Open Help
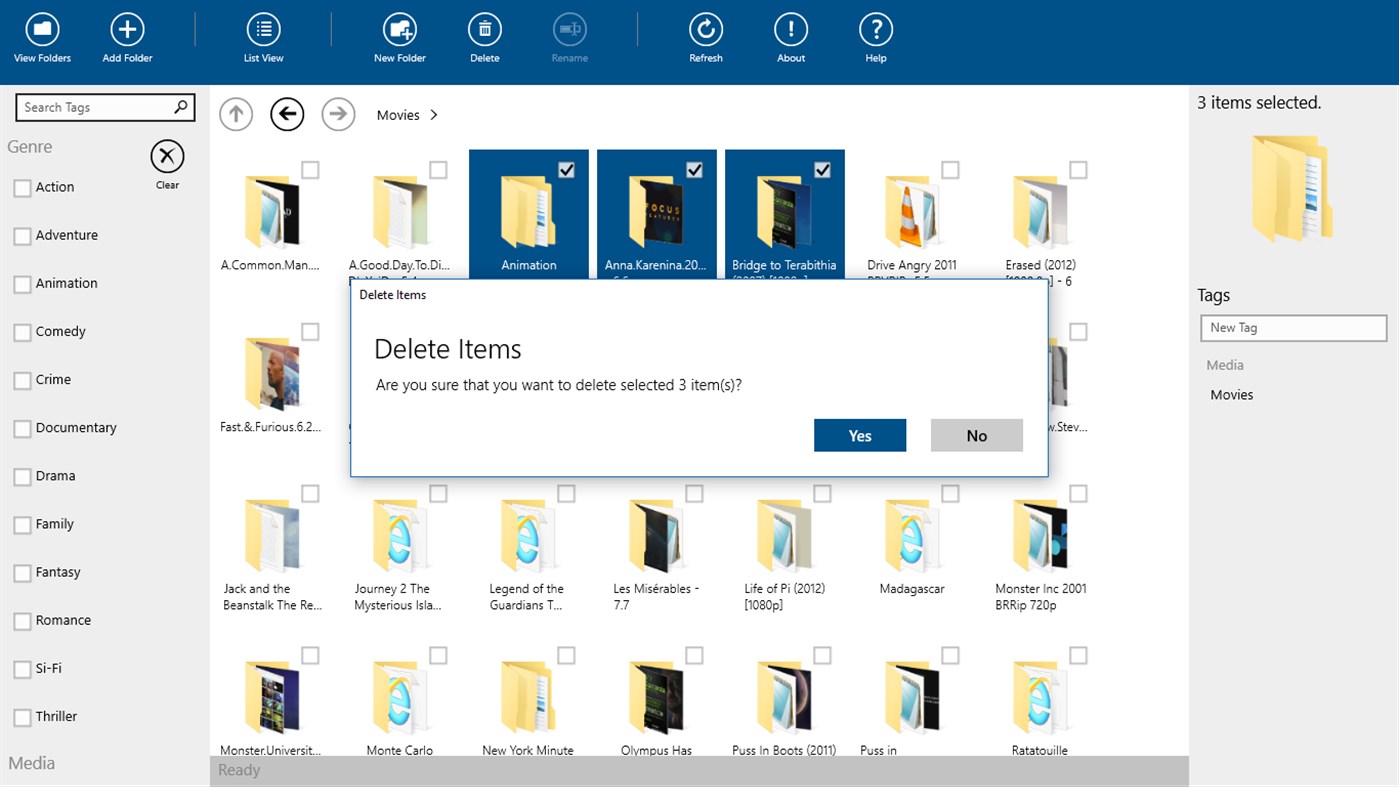 point(875,37)
